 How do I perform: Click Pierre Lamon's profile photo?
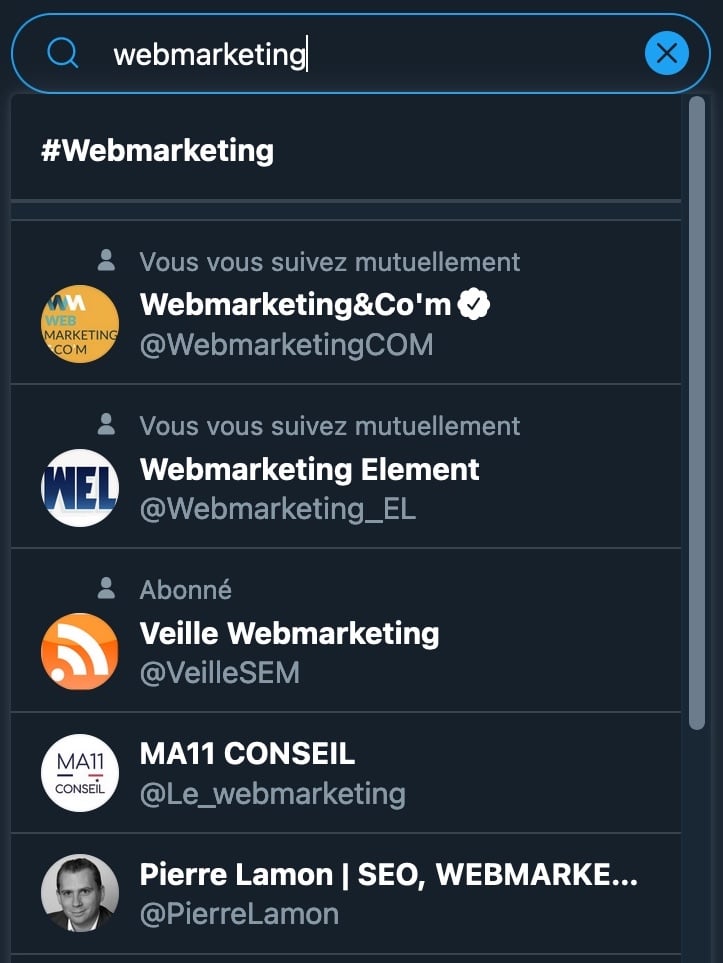(x=80, y=893)
